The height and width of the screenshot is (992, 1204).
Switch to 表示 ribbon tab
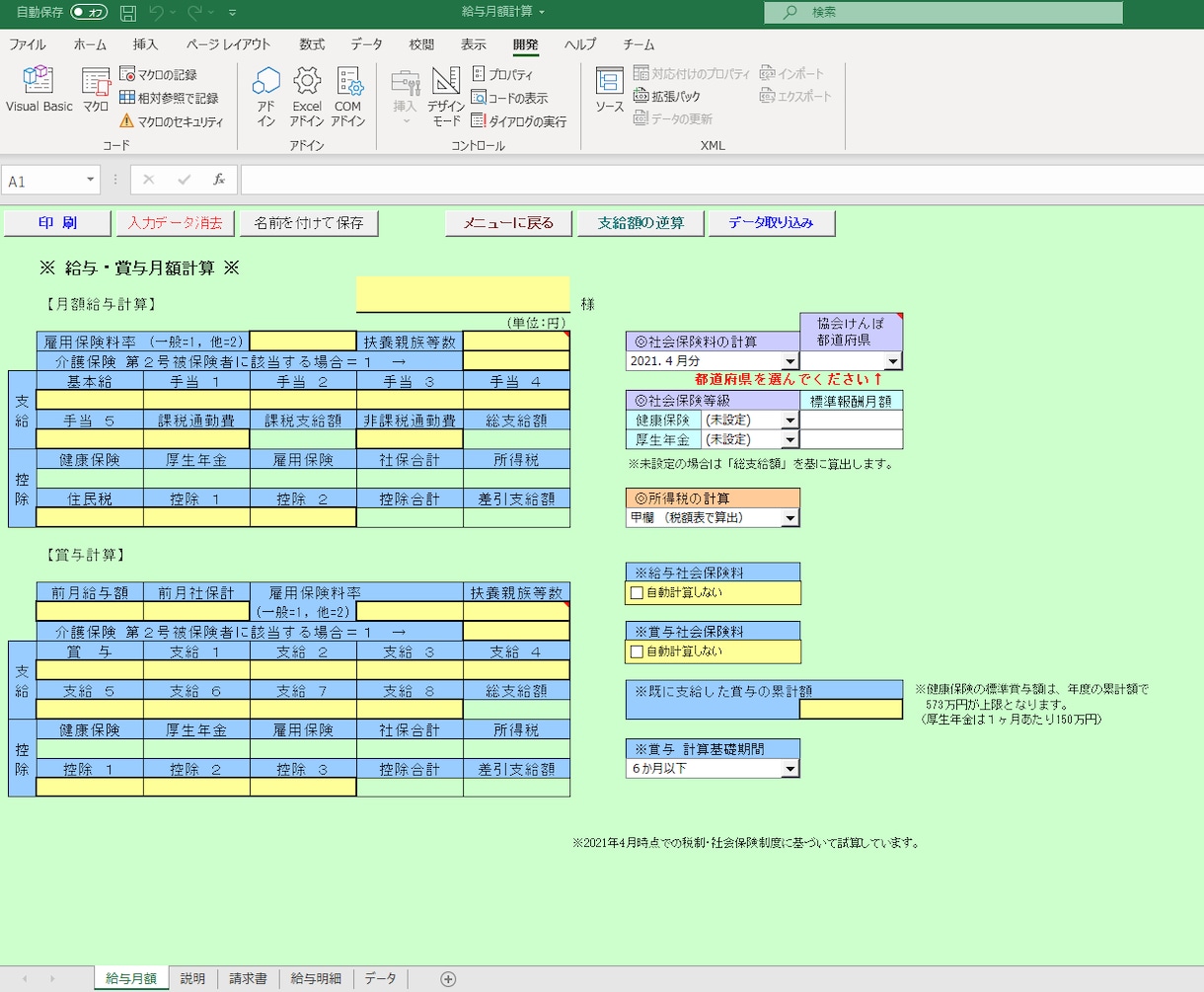[x=473, y=44]
